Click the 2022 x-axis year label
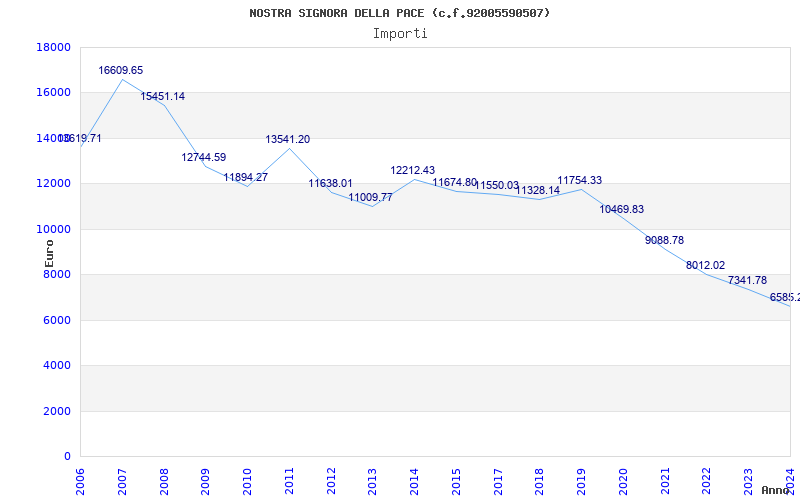 707,481
